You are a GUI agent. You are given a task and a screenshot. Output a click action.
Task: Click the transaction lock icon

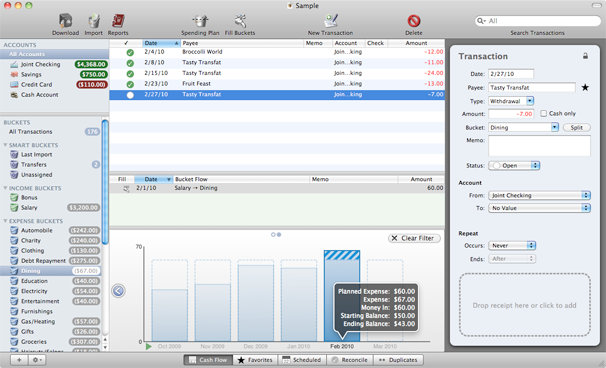click(585, 56)
